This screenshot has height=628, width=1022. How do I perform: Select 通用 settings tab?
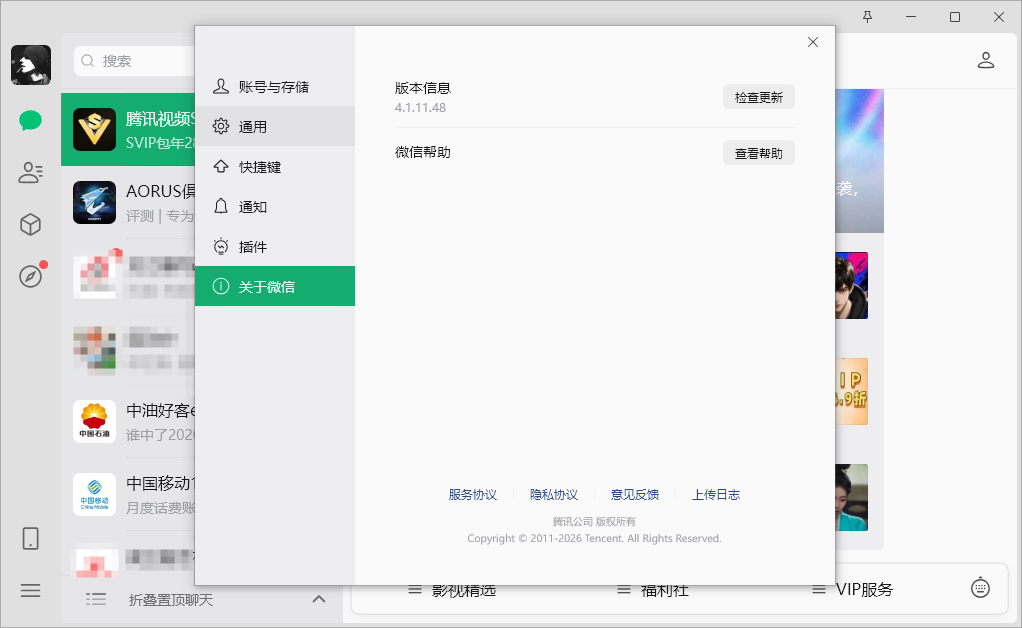(274, 126)
